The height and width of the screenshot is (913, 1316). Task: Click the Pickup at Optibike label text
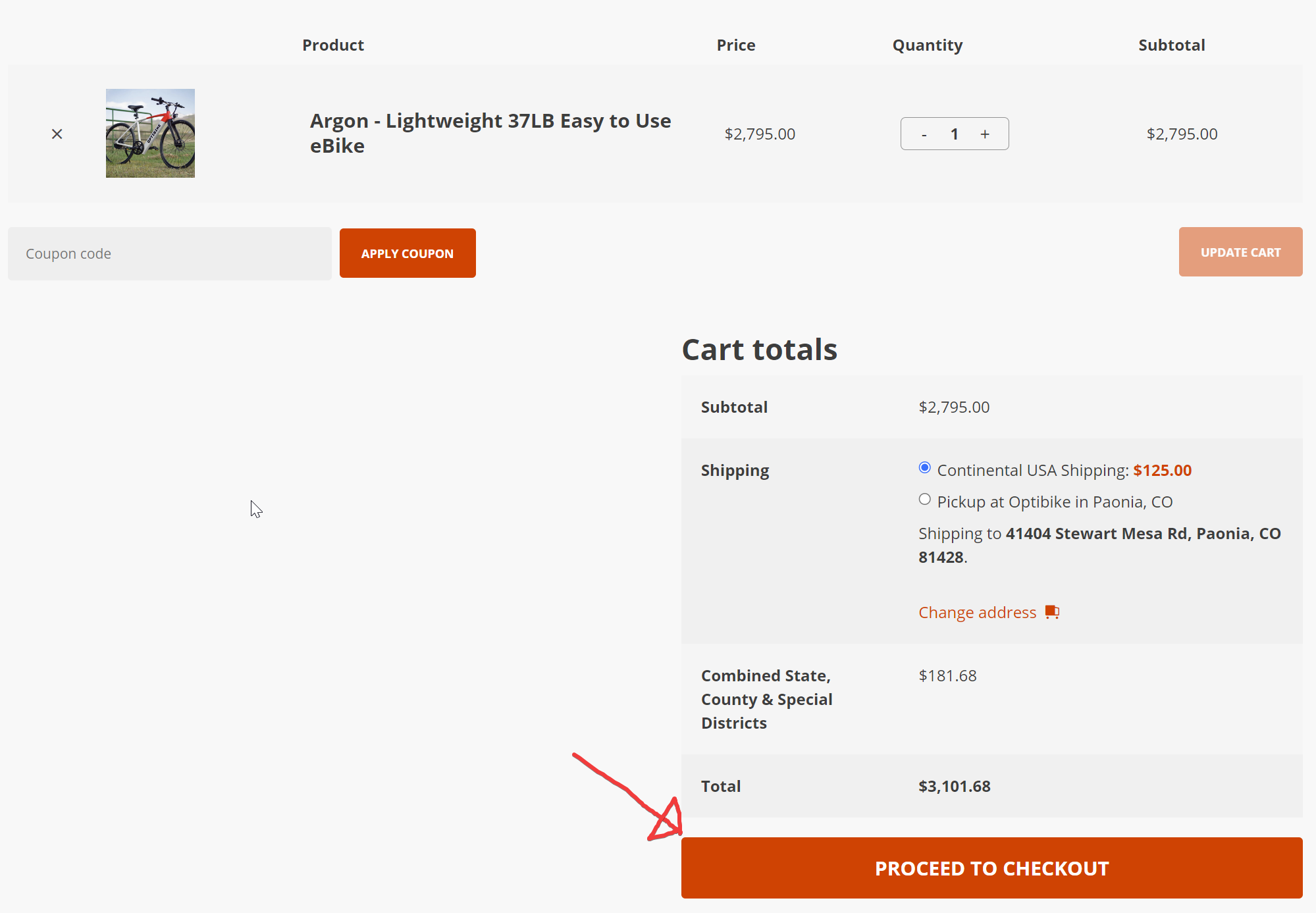point(1055,502)
